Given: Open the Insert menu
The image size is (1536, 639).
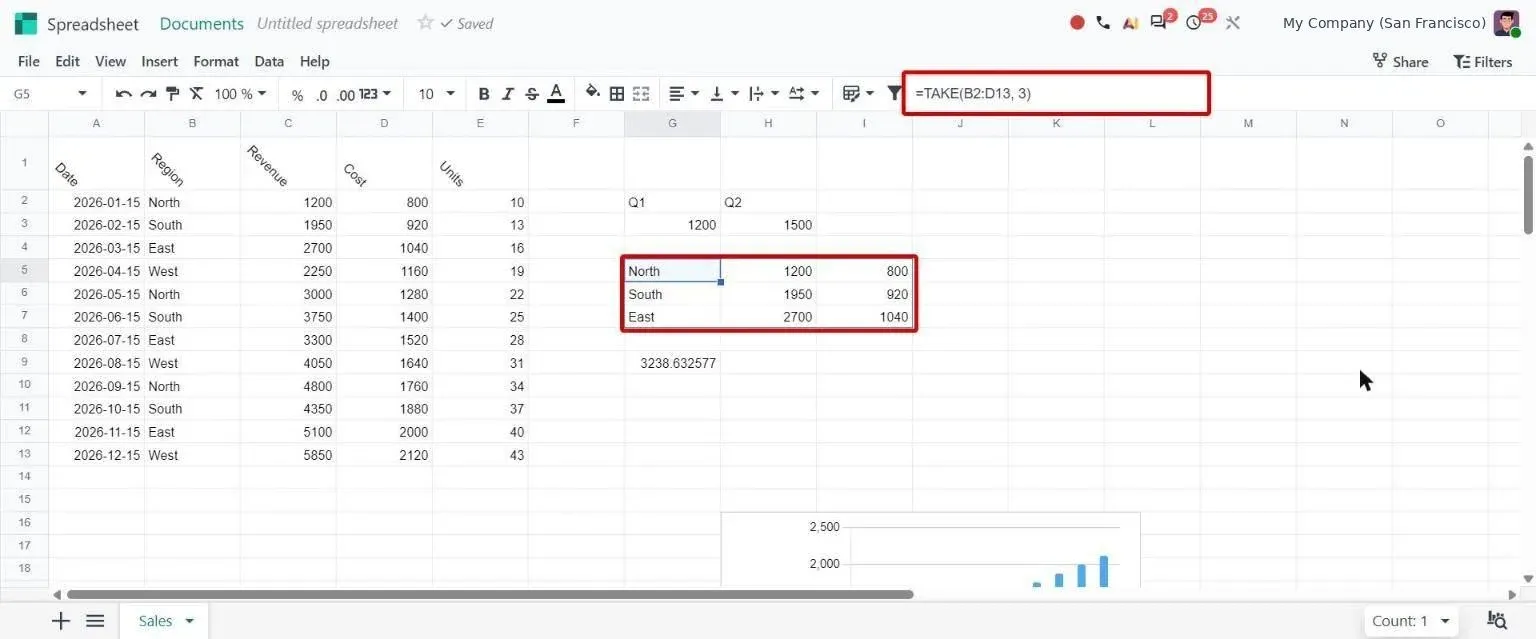Looking at the screenshot, I should 160,61.
